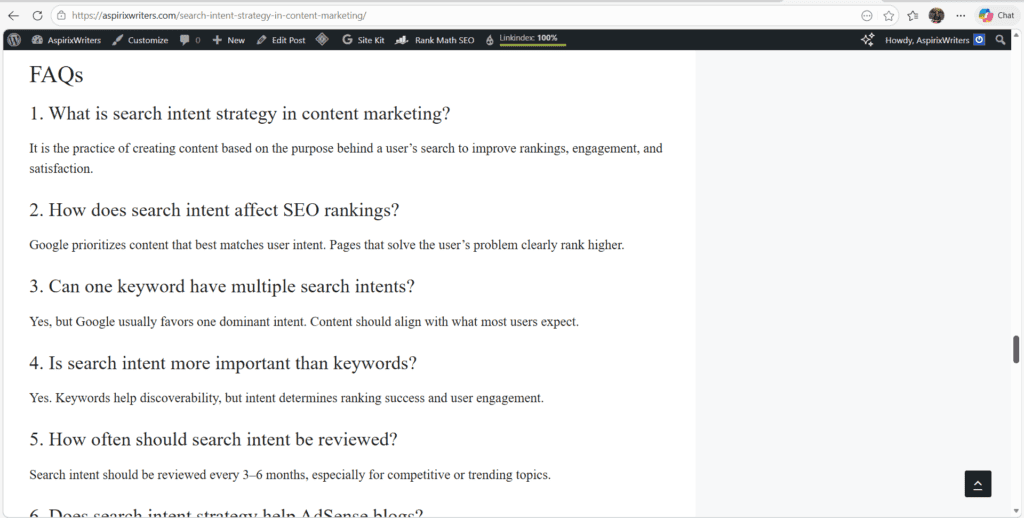Click the answer 'Yes. Keywords help discoverability'
This screenshot has width=1024, height=518.
pos(286,398)
